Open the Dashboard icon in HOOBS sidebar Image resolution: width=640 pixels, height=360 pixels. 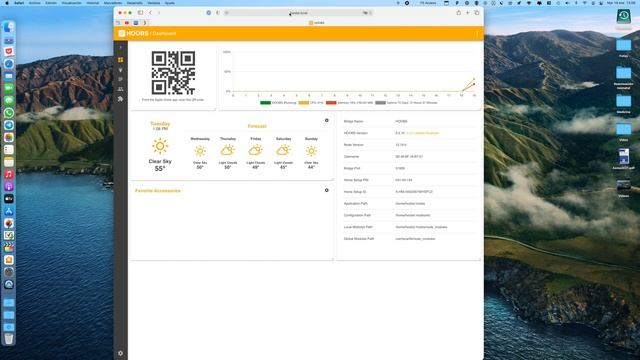[x=120, y=60]
